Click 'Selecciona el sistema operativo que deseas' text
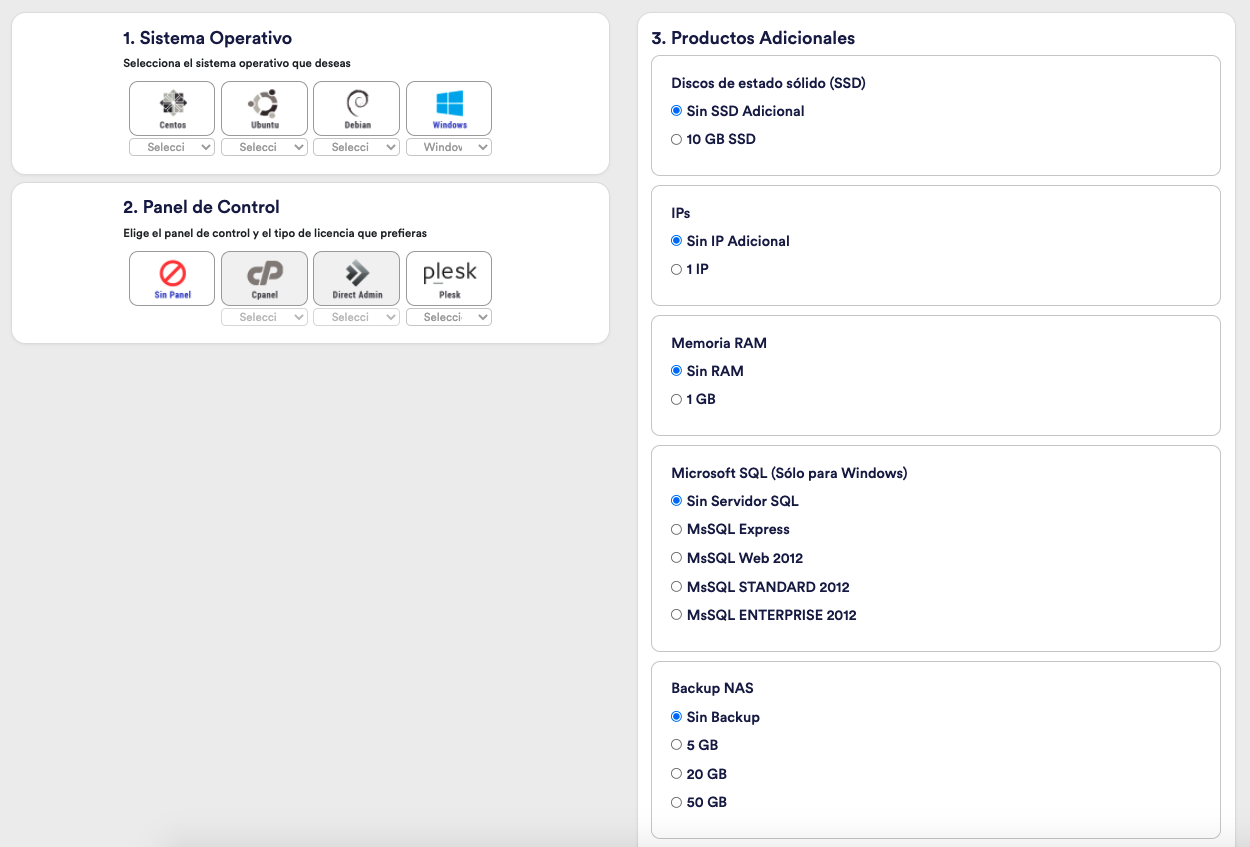The width and height of the screenshot is (1250, 847). coord(237,63)
